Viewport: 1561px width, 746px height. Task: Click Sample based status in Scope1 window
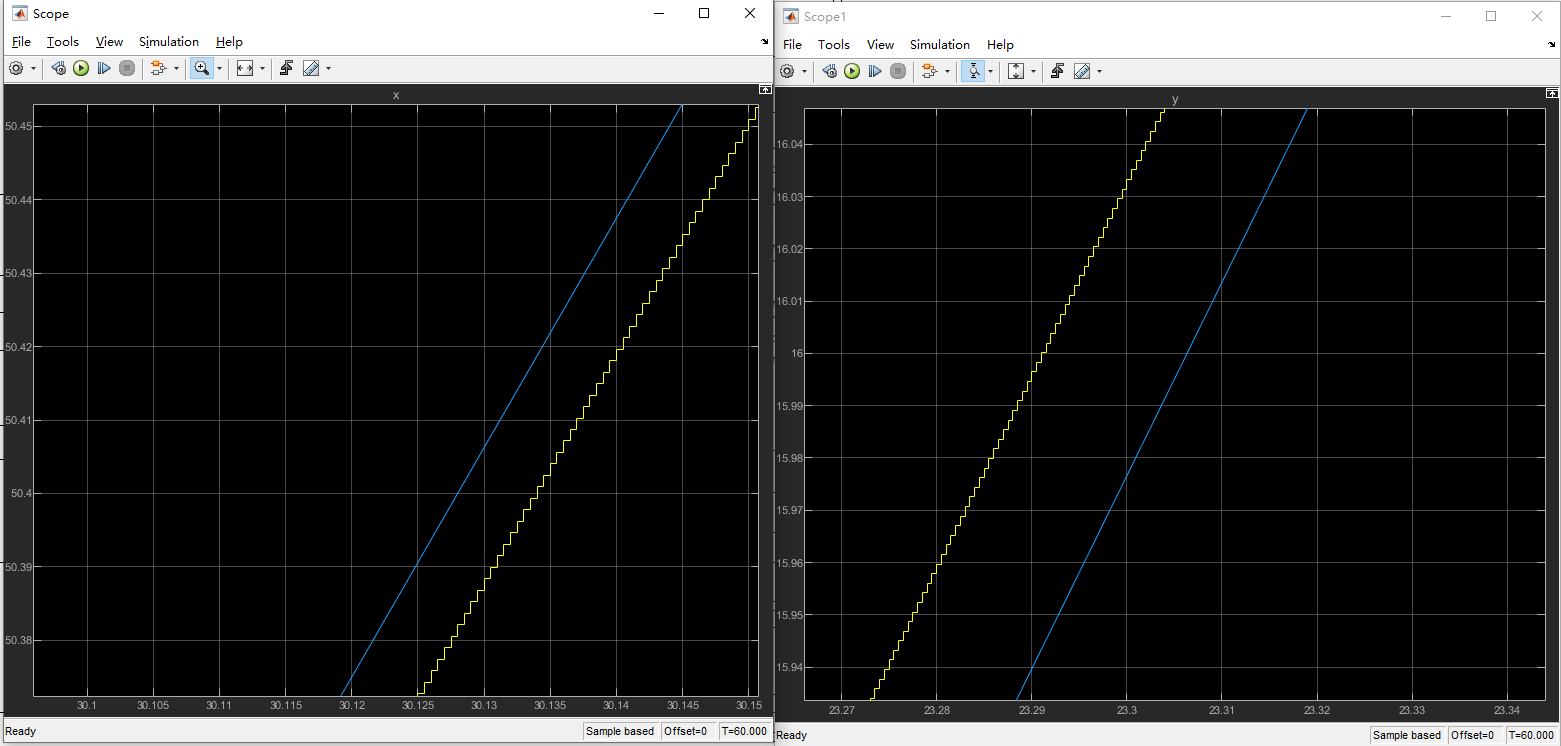[x=1407, y=735]
